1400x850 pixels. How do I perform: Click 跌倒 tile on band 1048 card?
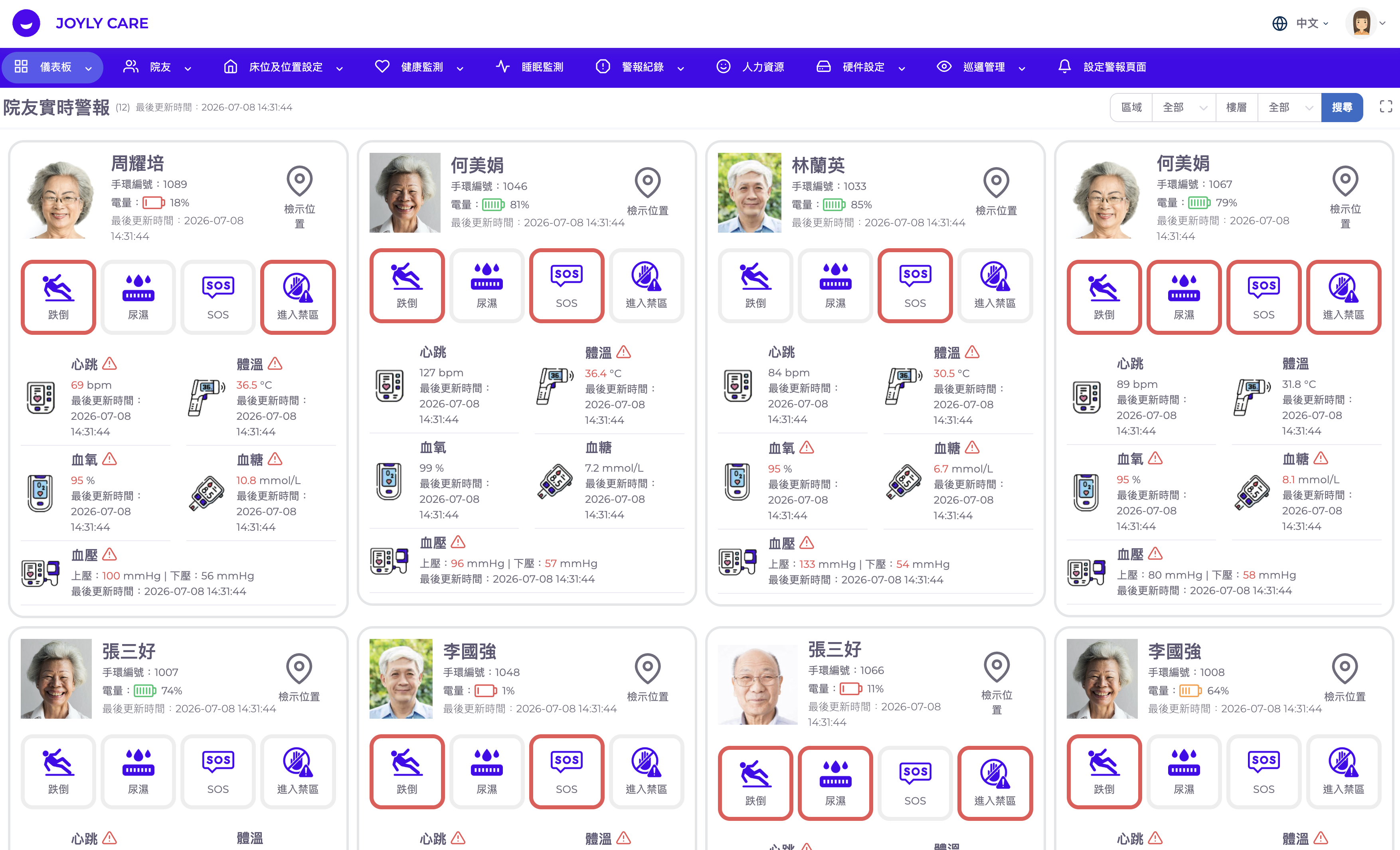pyautogui.click(x=407, y=772)
